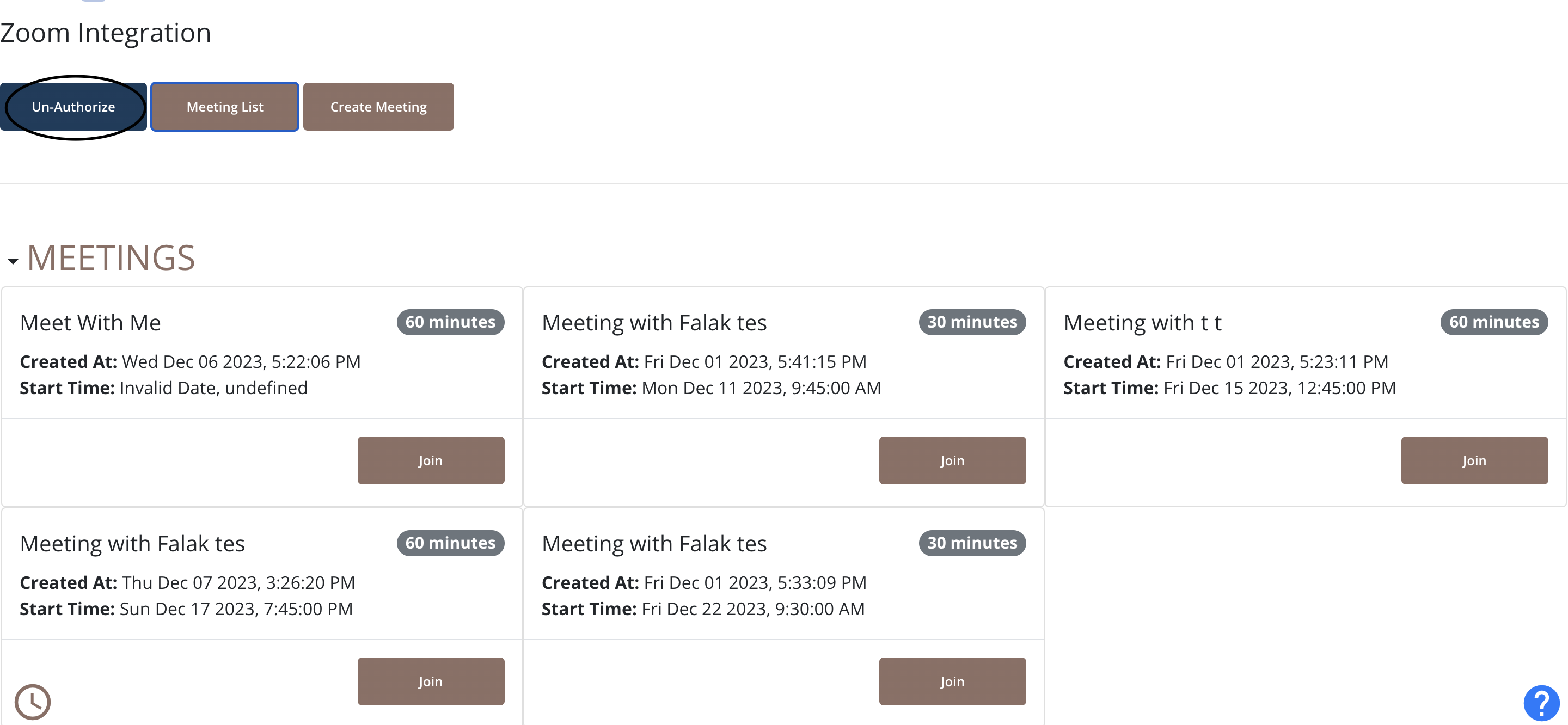1568x725 pixels.
Task: Click the Meeting with t t title
Action: pyautogui.click(x=1142, y=323)
